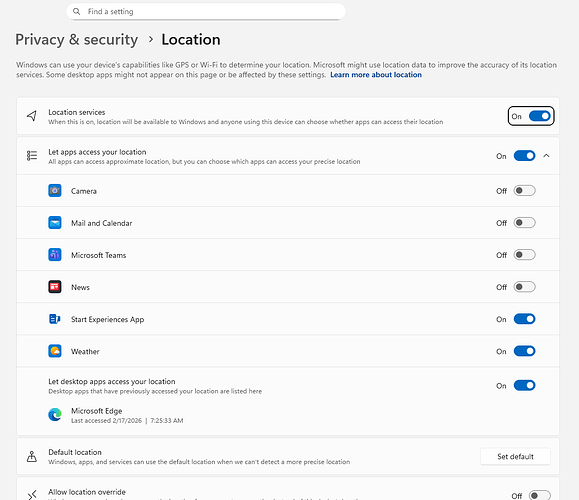579x500 pixels.
Task: Turn off the Location services toggle
Action: [x=539, y=116]
